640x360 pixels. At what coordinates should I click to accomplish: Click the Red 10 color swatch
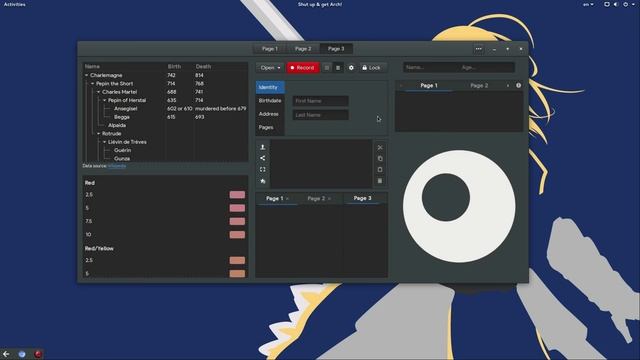[237, 235]
